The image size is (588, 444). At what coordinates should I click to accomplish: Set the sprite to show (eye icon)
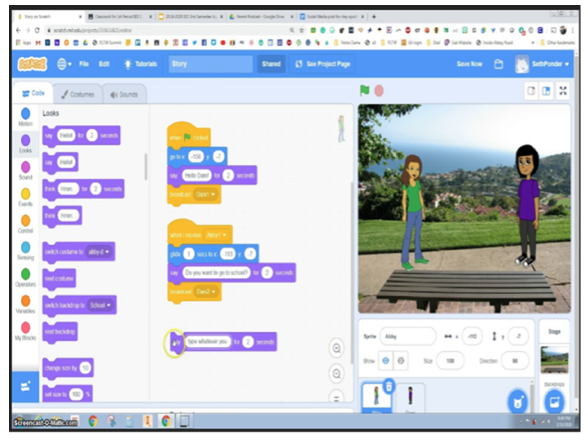tap(386, 361)
